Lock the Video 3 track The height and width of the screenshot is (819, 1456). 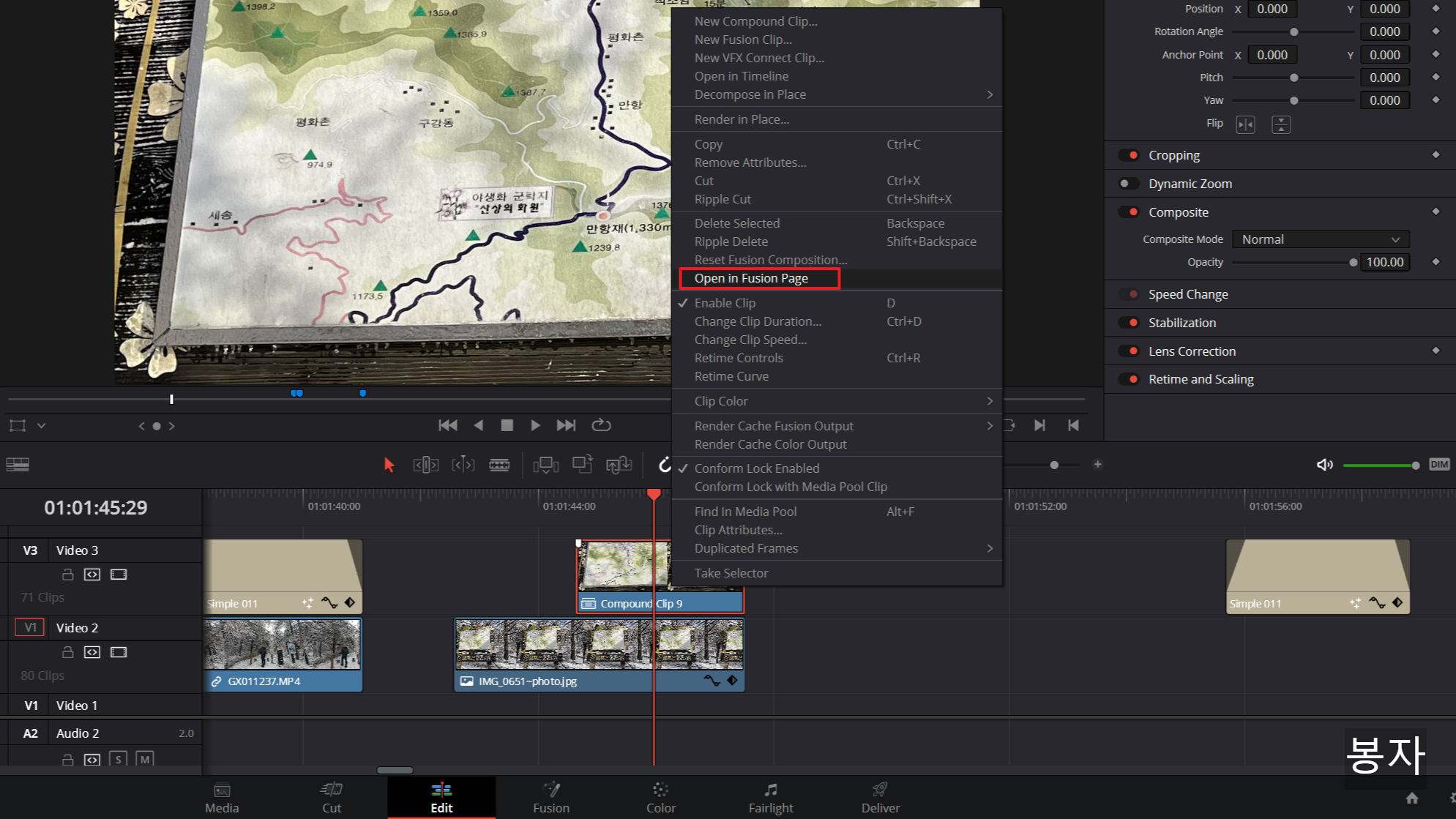67,575
